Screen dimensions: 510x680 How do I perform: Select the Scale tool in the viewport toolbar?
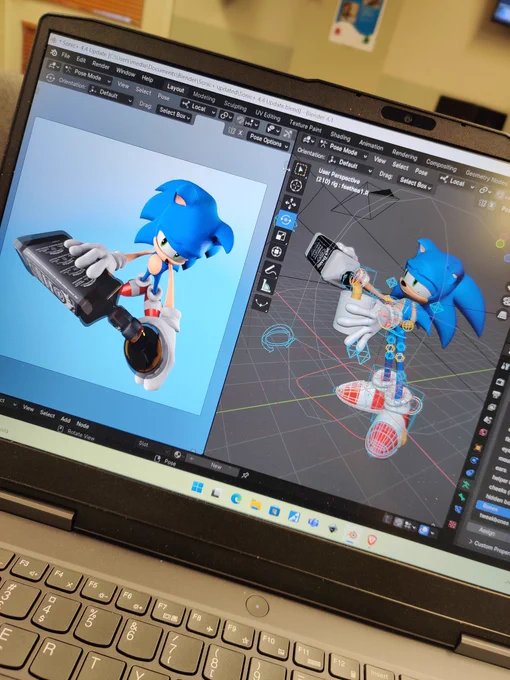pyautogui.click(x=281, y=236)
